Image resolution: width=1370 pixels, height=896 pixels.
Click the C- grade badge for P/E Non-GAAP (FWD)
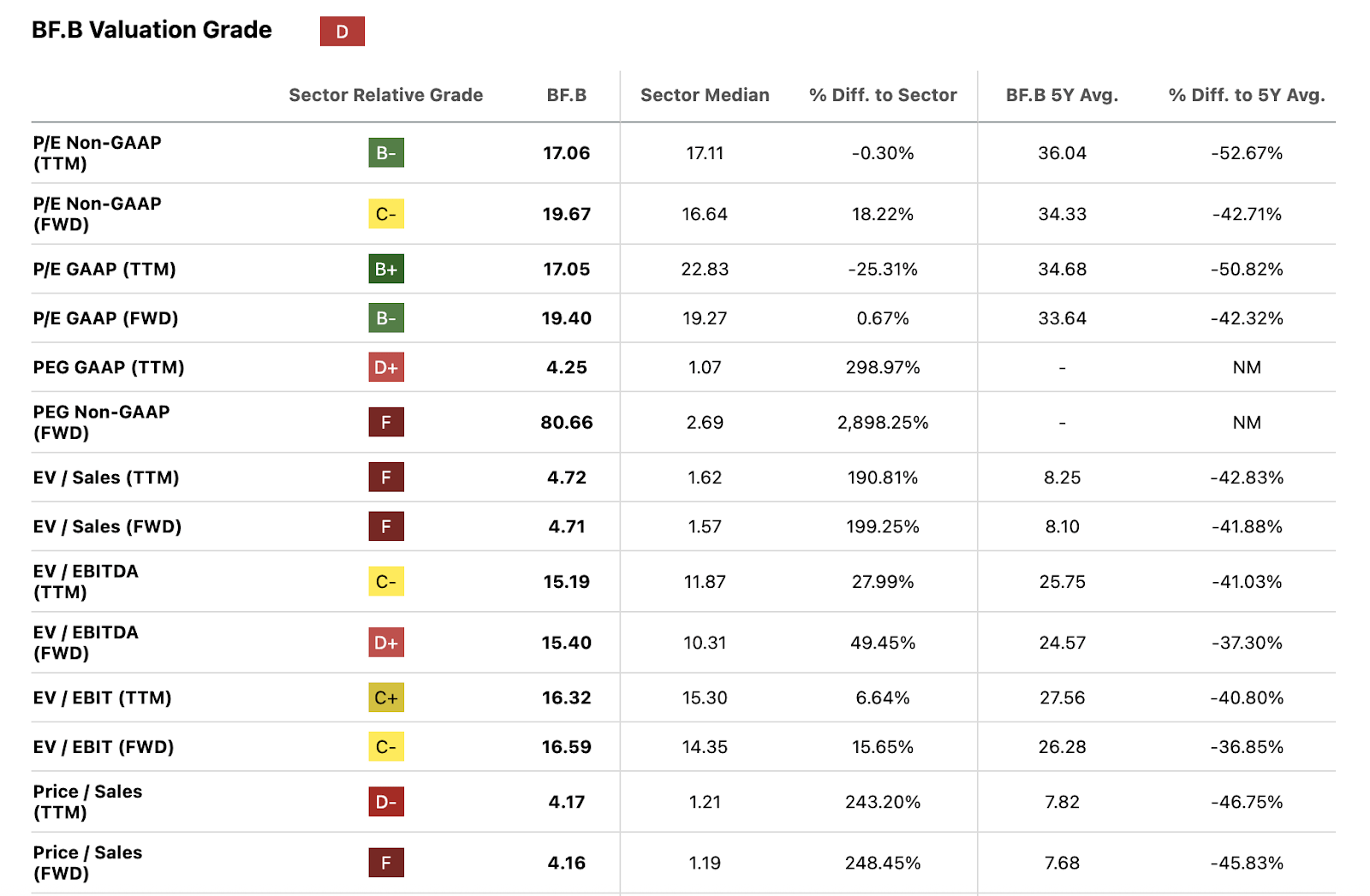(x=386, y=214)
